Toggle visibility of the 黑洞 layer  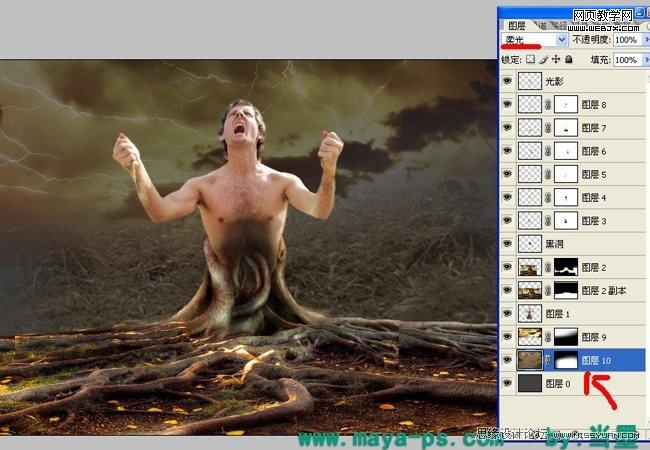point(507,244)
